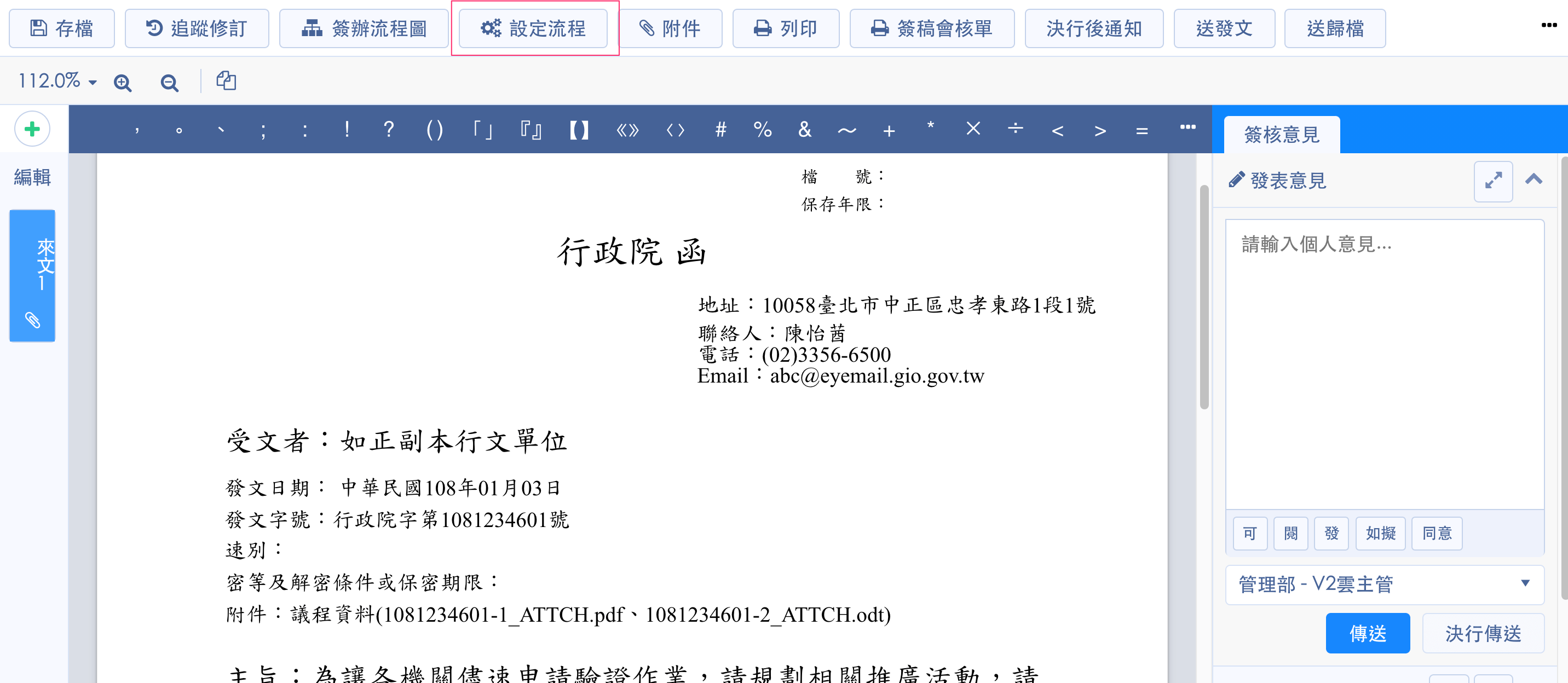Click into the 請輸入個人意見 text area
The width and height of the screenshot is (1568, 683).
click(x=1384, y=365)
